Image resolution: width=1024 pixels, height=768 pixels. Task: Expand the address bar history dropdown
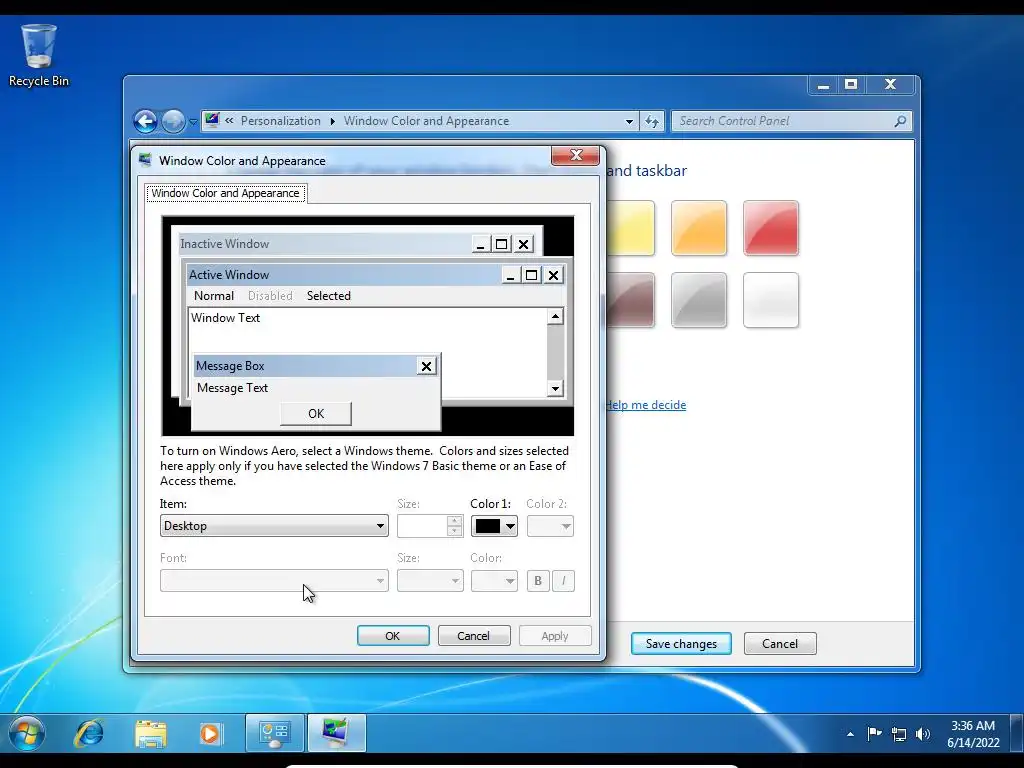pyautogui.click(x=629, y=121)
